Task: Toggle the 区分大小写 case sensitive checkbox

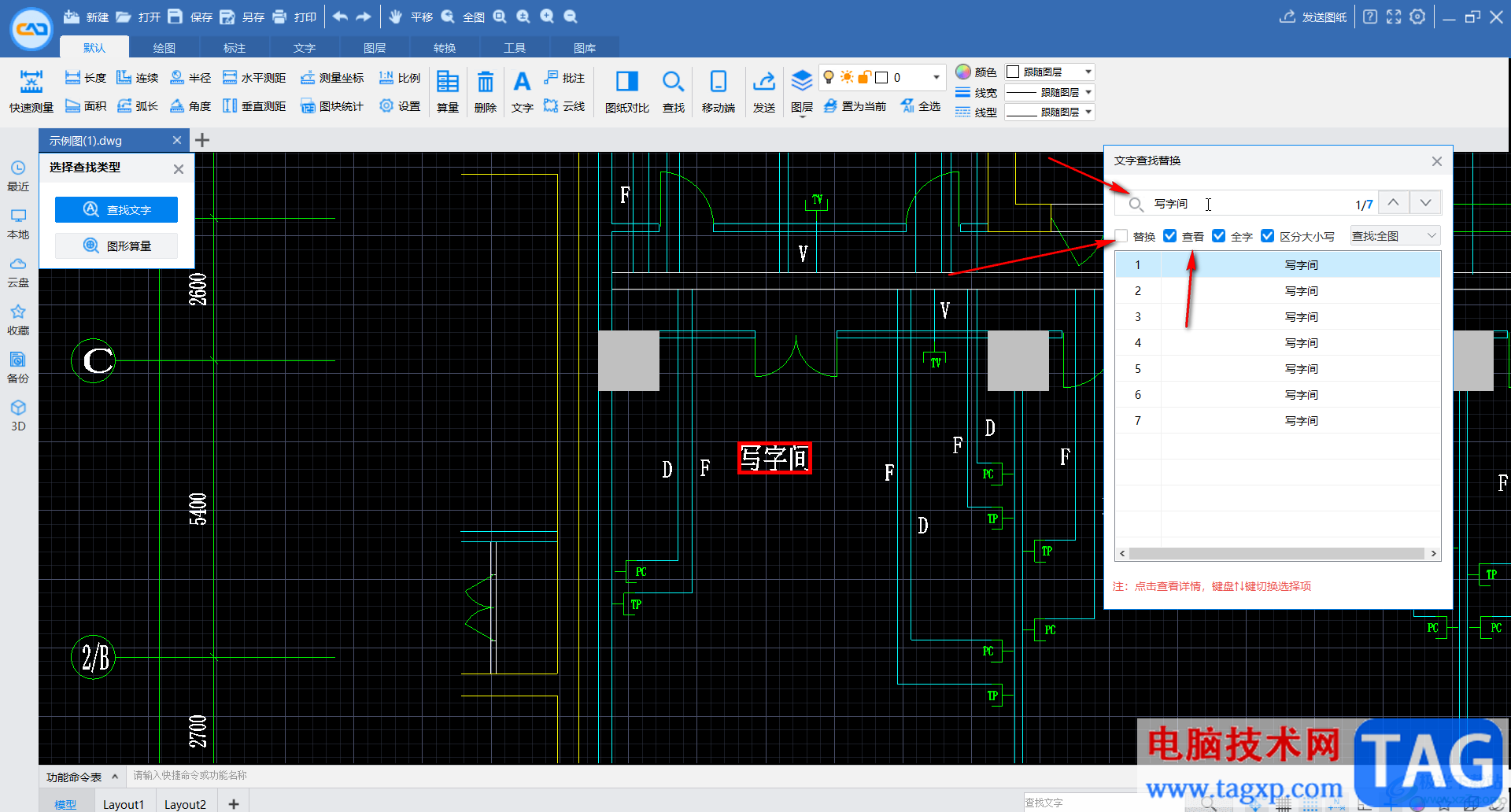Action: tap(1268, 236)
